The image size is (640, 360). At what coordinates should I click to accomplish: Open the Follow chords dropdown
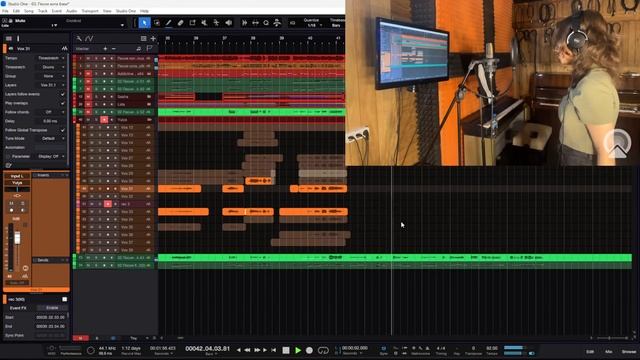tap(50, 112)
